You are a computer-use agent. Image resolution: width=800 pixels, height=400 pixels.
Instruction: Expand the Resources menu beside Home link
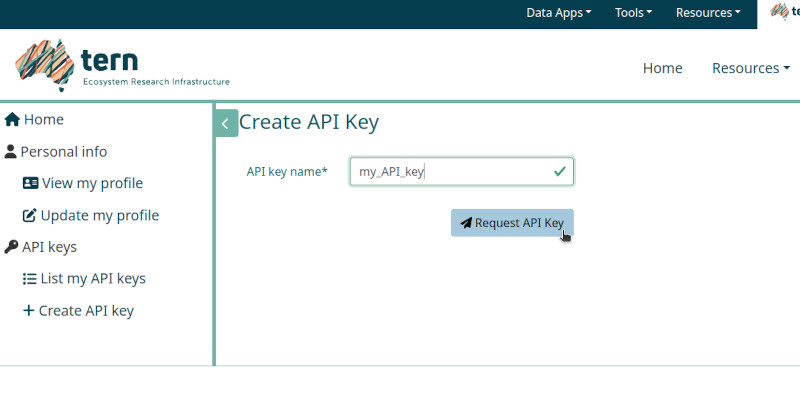[x=751, y=68]
